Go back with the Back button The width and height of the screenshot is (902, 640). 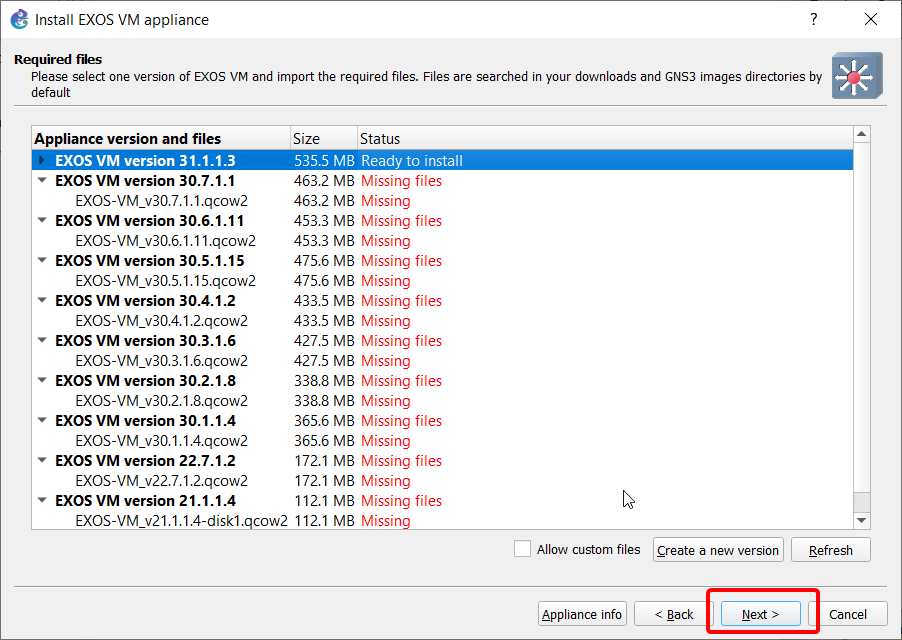tap(674, 614)
